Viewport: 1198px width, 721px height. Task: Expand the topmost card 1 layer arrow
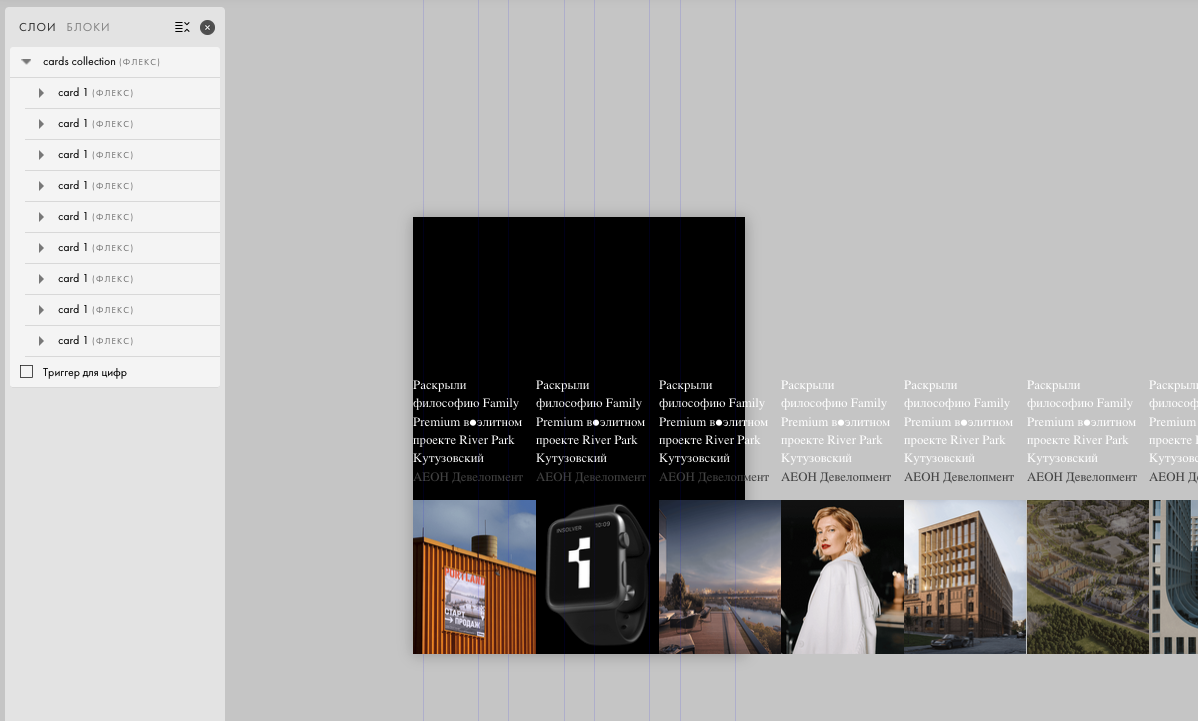[41, 92]
